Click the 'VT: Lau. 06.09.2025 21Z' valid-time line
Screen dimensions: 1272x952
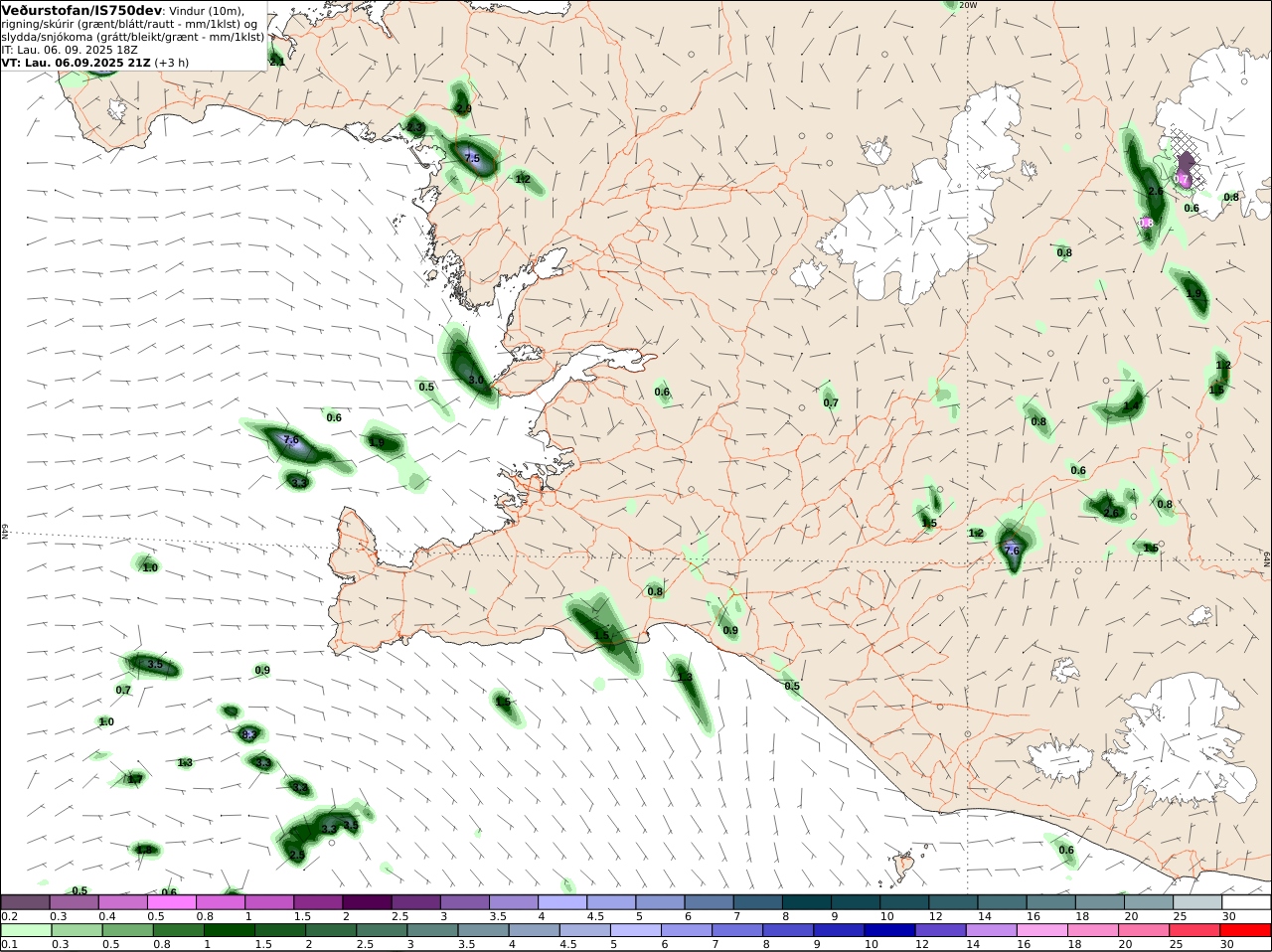77,63
